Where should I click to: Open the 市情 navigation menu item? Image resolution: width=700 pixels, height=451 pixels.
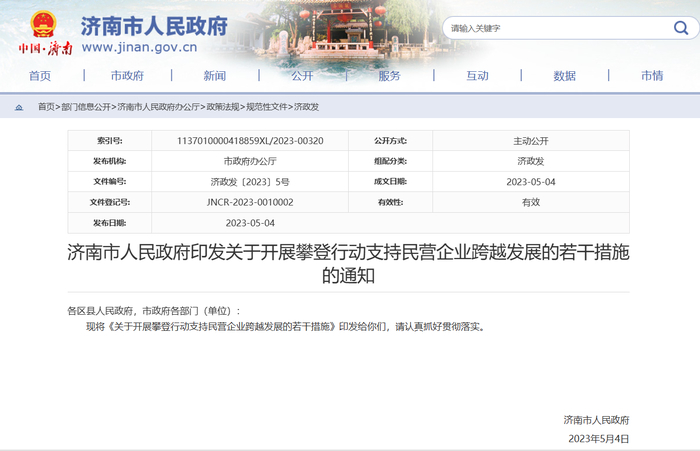click(x=652, y=76)
